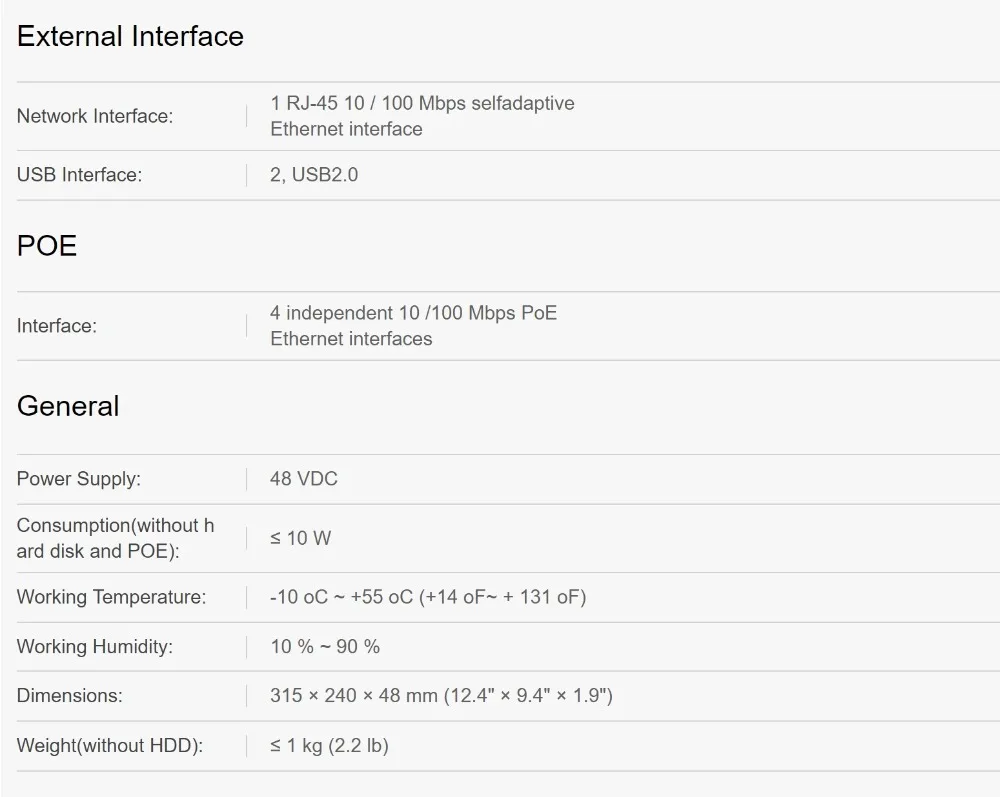The height and width of the screenshot is (797, 1000).
Task: Click the RJ-45 10/100 Mbps selfadaptive value
Action: point(421,116)
